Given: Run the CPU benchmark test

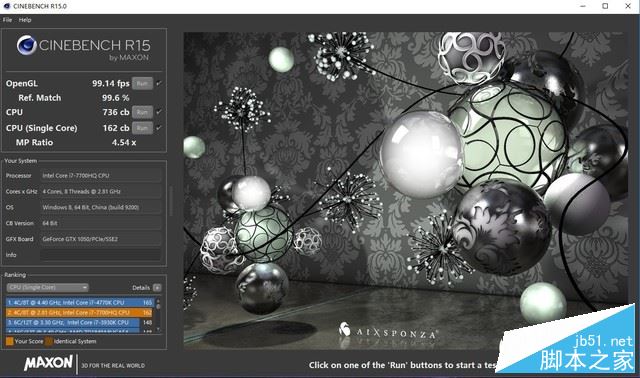Looking at the screenshot, I should coord(142,112).
